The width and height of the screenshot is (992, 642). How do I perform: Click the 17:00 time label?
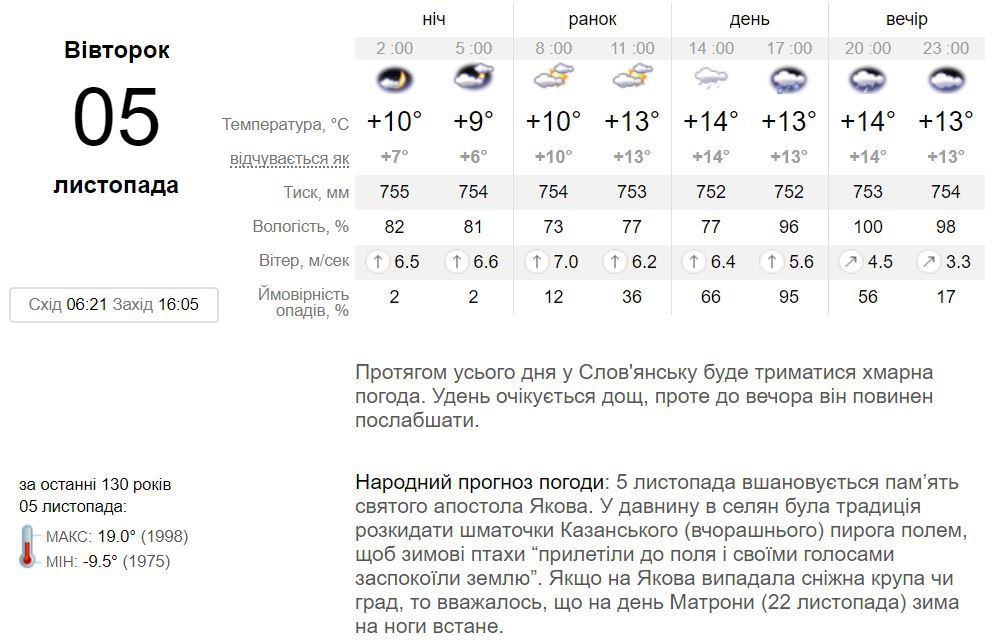click(x=789, y=48)
